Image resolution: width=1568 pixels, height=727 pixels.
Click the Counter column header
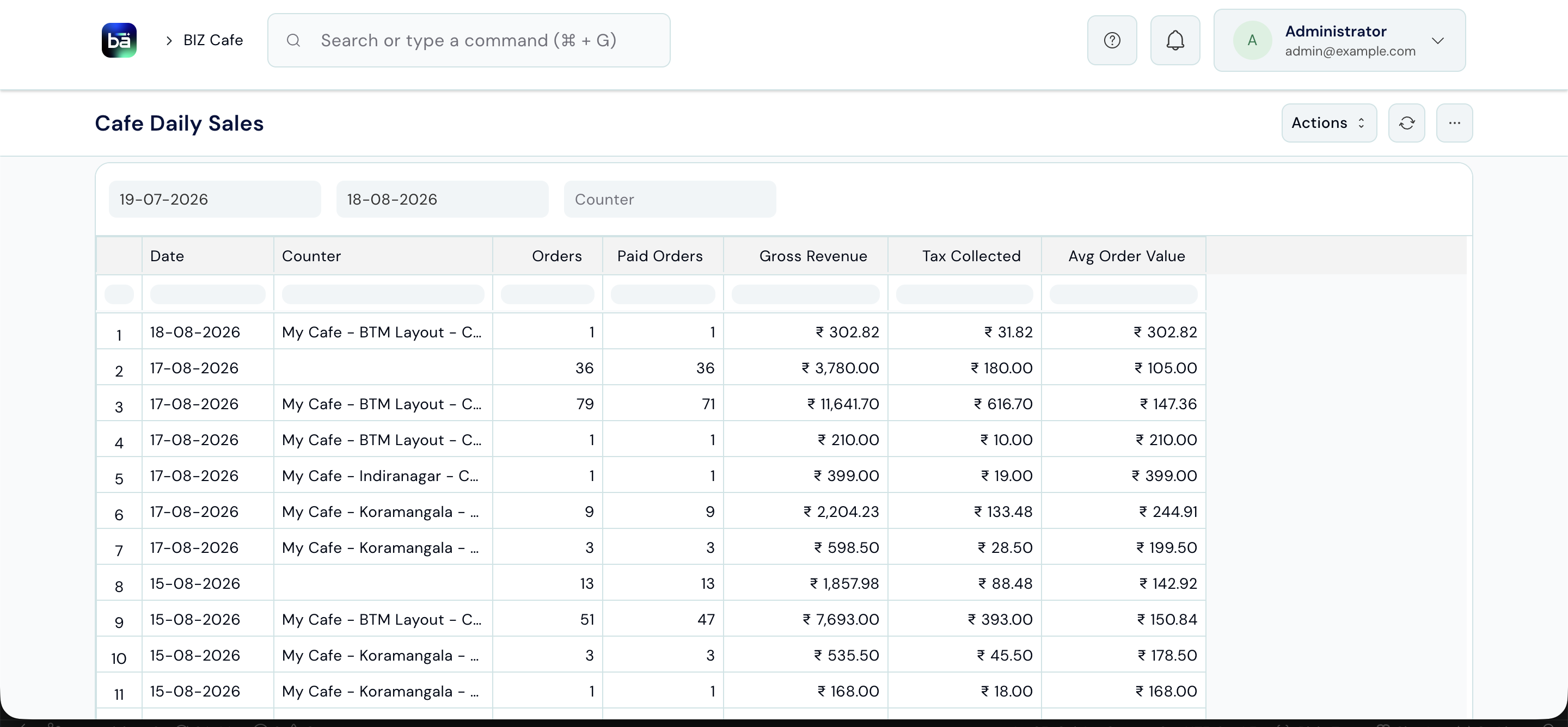tap(383, 256)
